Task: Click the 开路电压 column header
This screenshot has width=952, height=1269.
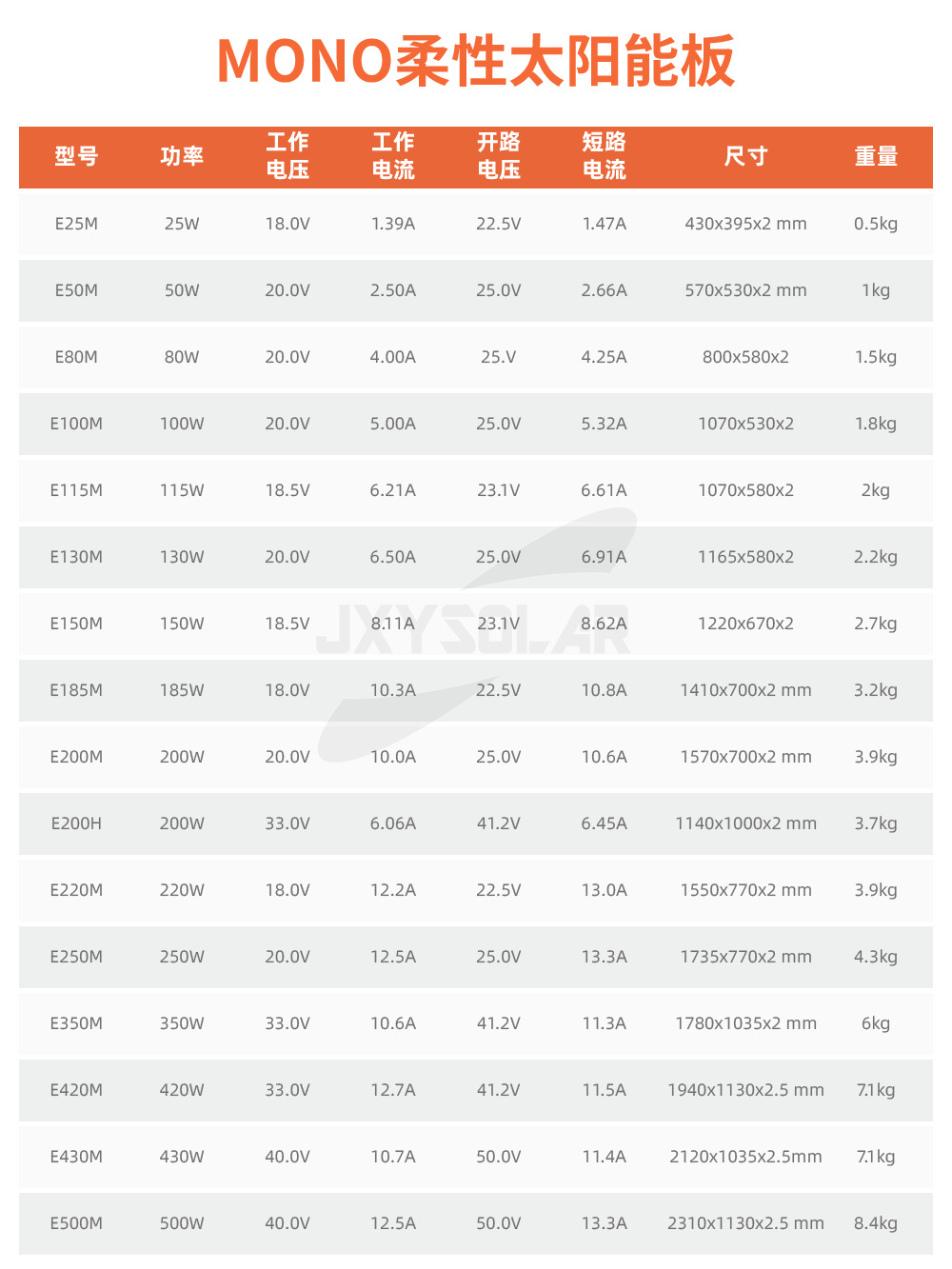Action: click(x=499, y=156)
